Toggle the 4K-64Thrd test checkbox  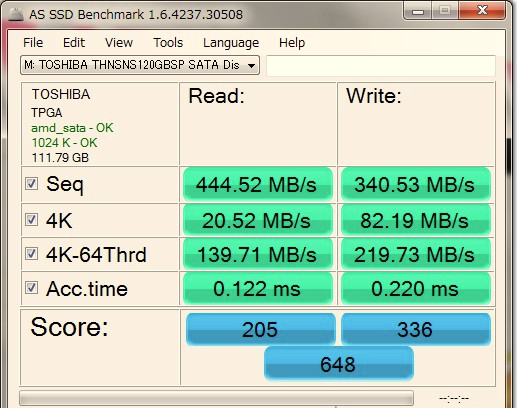32,254
